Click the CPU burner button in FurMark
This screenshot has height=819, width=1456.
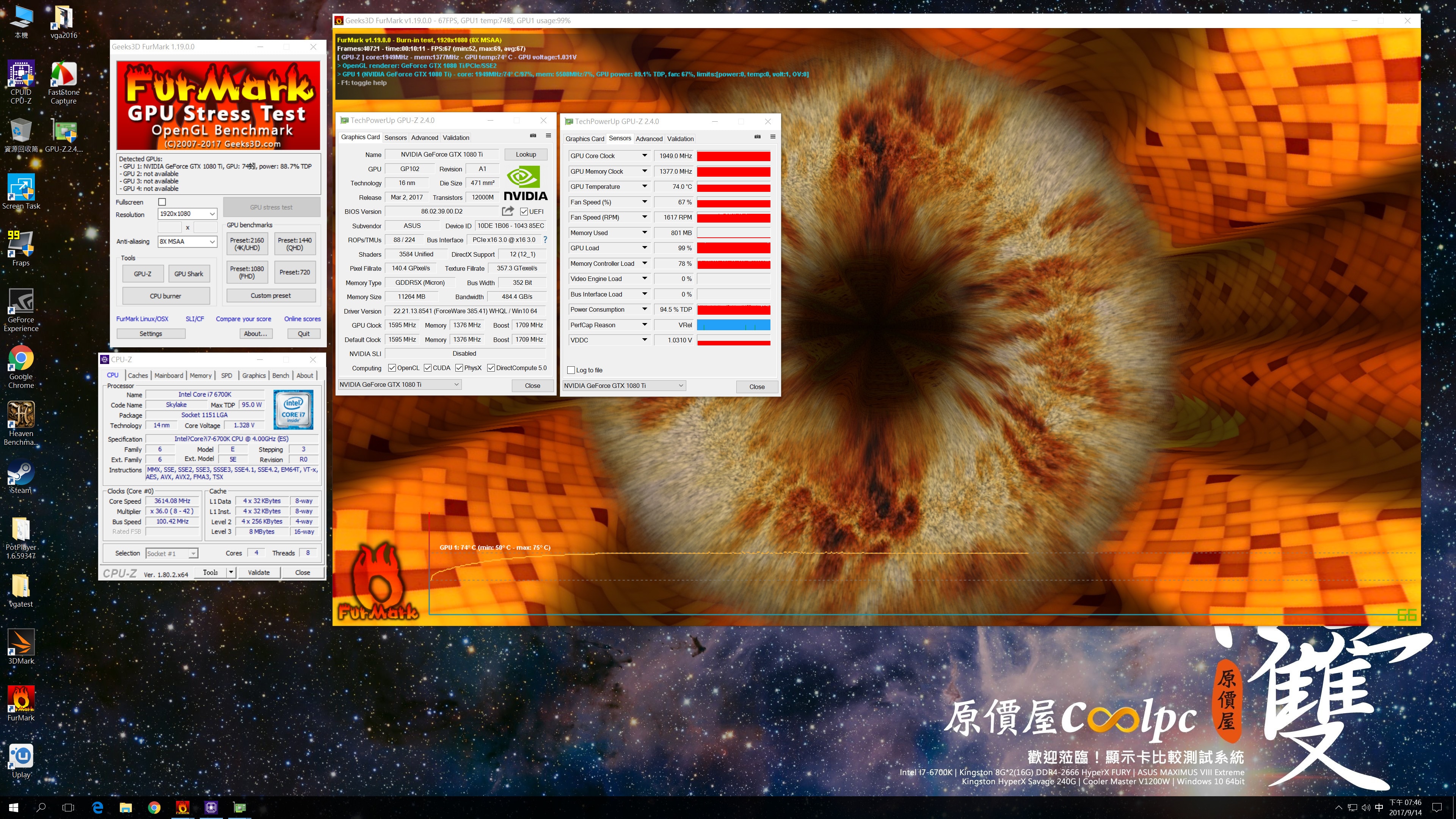pyautogui.click(x=166, y=296)
